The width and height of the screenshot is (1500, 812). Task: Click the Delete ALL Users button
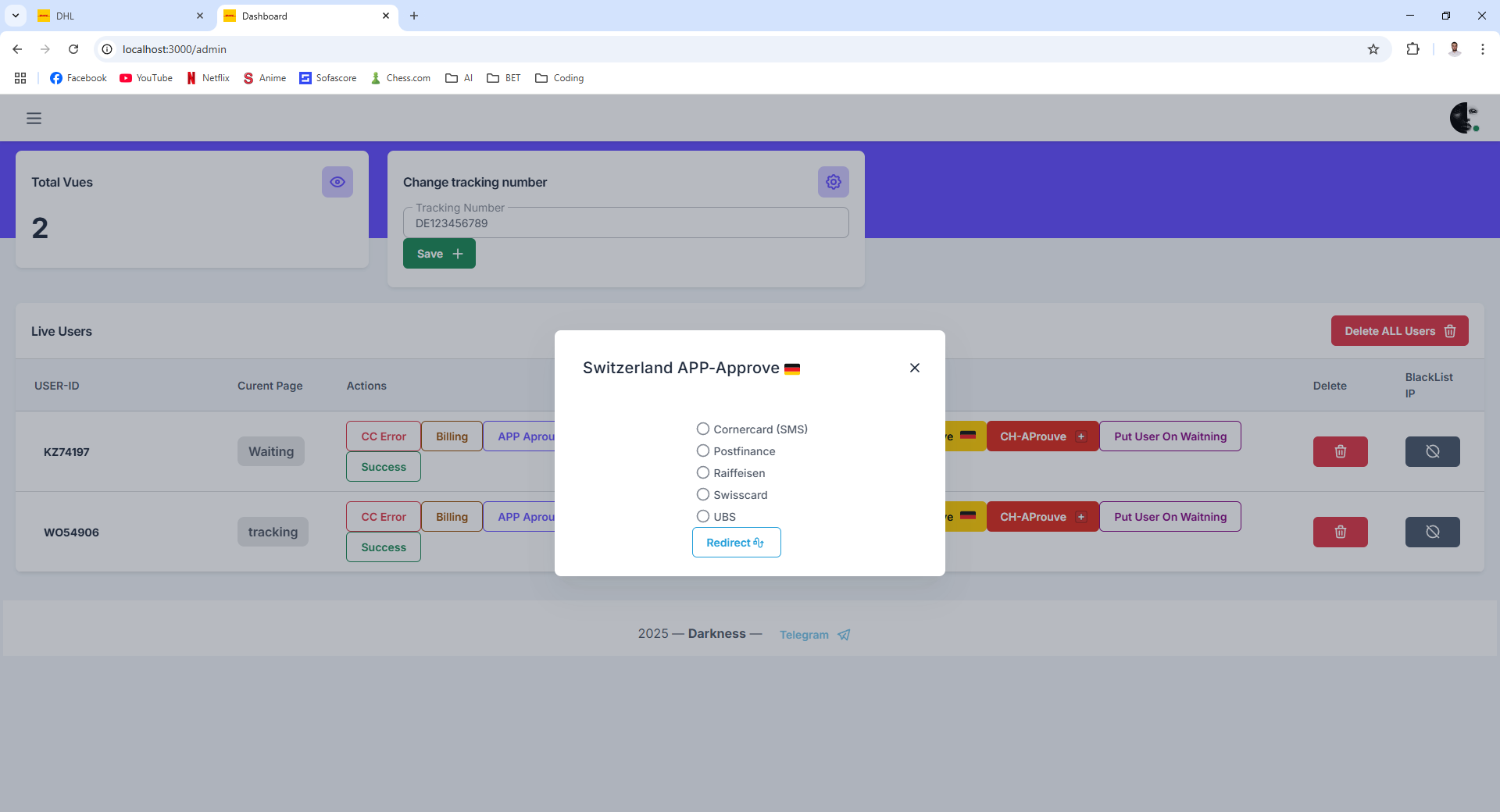coord(1399,331)
